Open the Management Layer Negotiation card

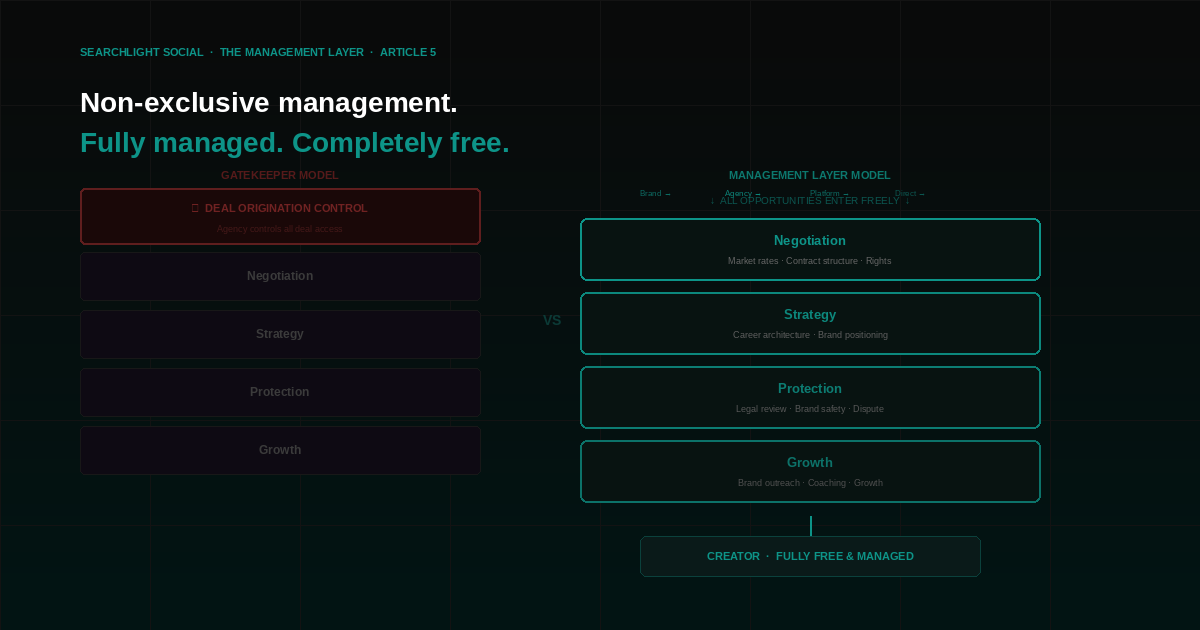pos(810,249)
